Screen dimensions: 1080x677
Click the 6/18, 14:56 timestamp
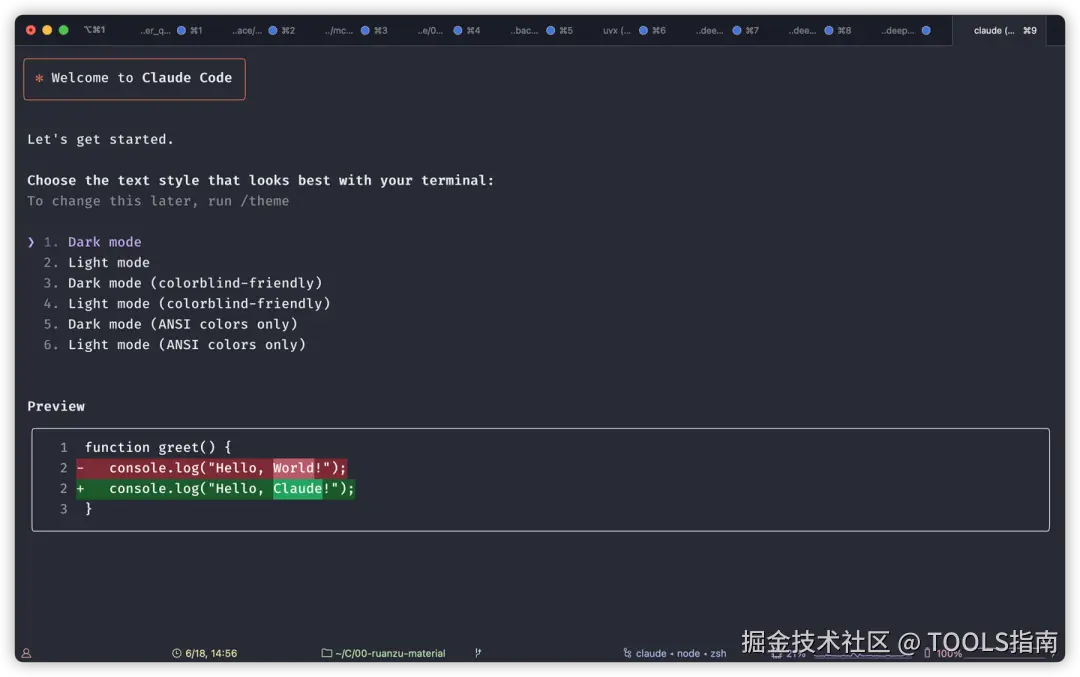click(x=211, y=653)
